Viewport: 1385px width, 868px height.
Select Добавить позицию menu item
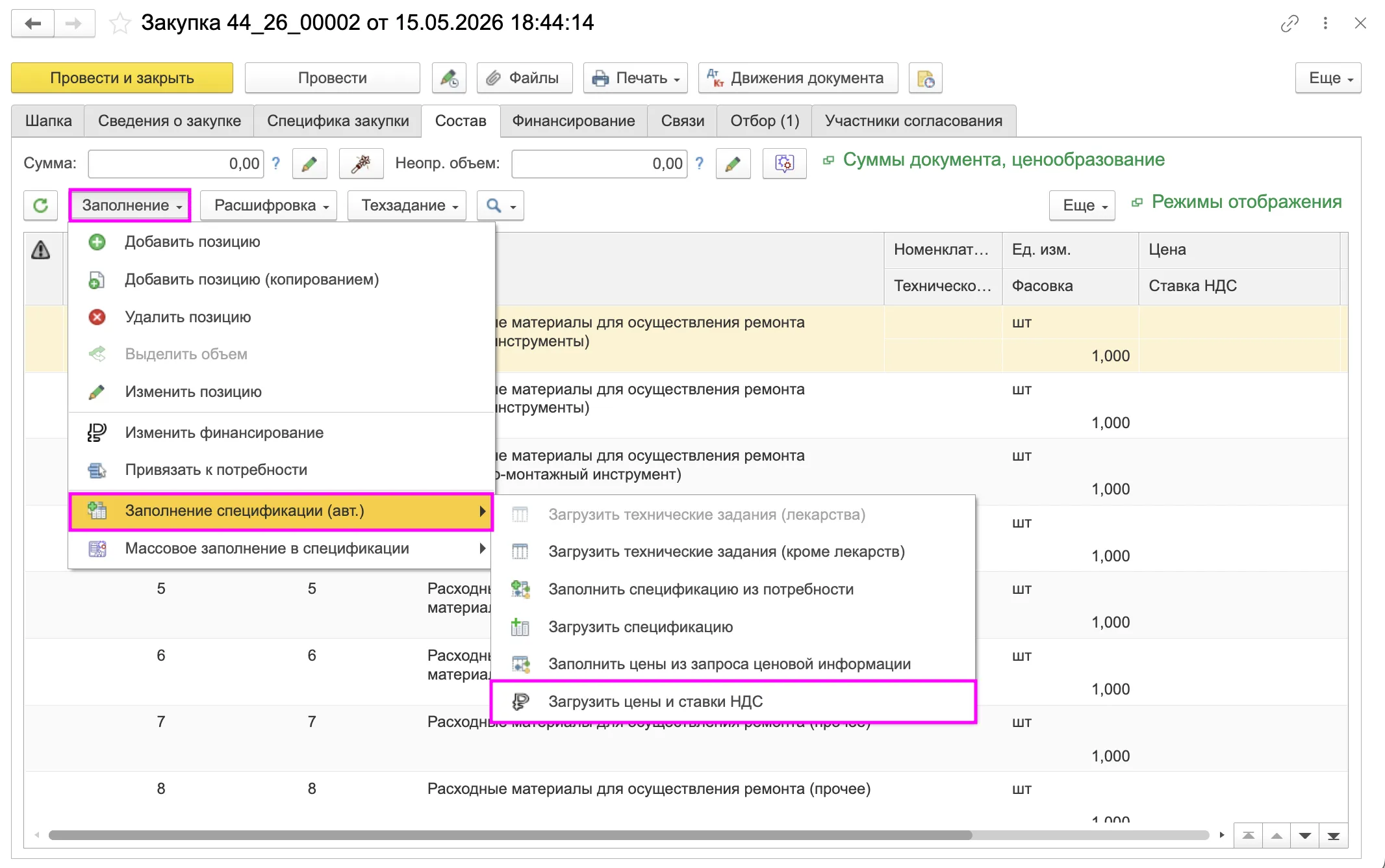(281, 242)
